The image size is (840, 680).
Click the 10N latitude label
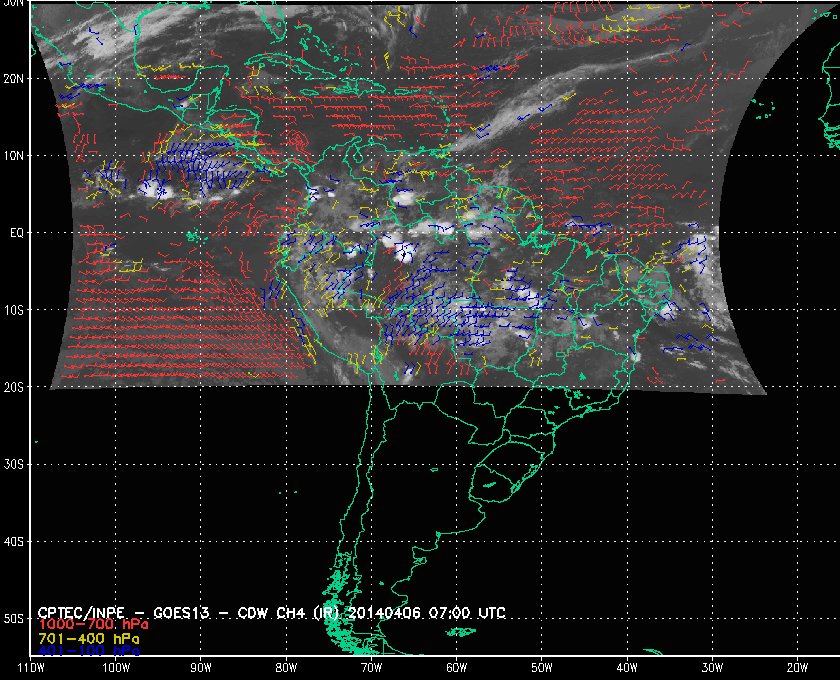[x=14, y=155]
